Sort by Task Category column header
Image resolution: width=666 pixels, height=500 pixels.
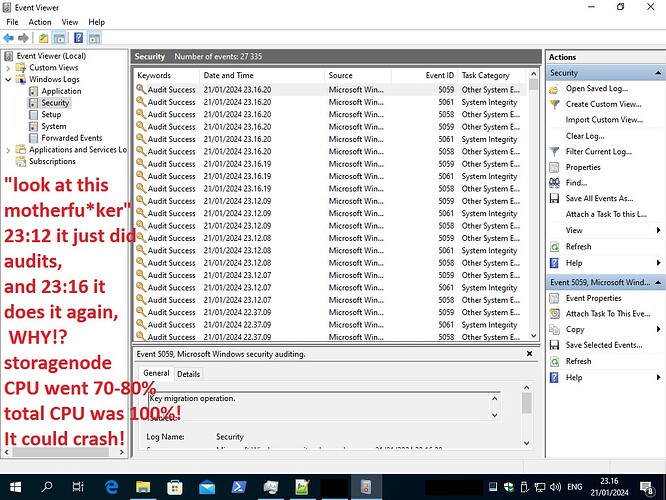(x=492, y=76)
